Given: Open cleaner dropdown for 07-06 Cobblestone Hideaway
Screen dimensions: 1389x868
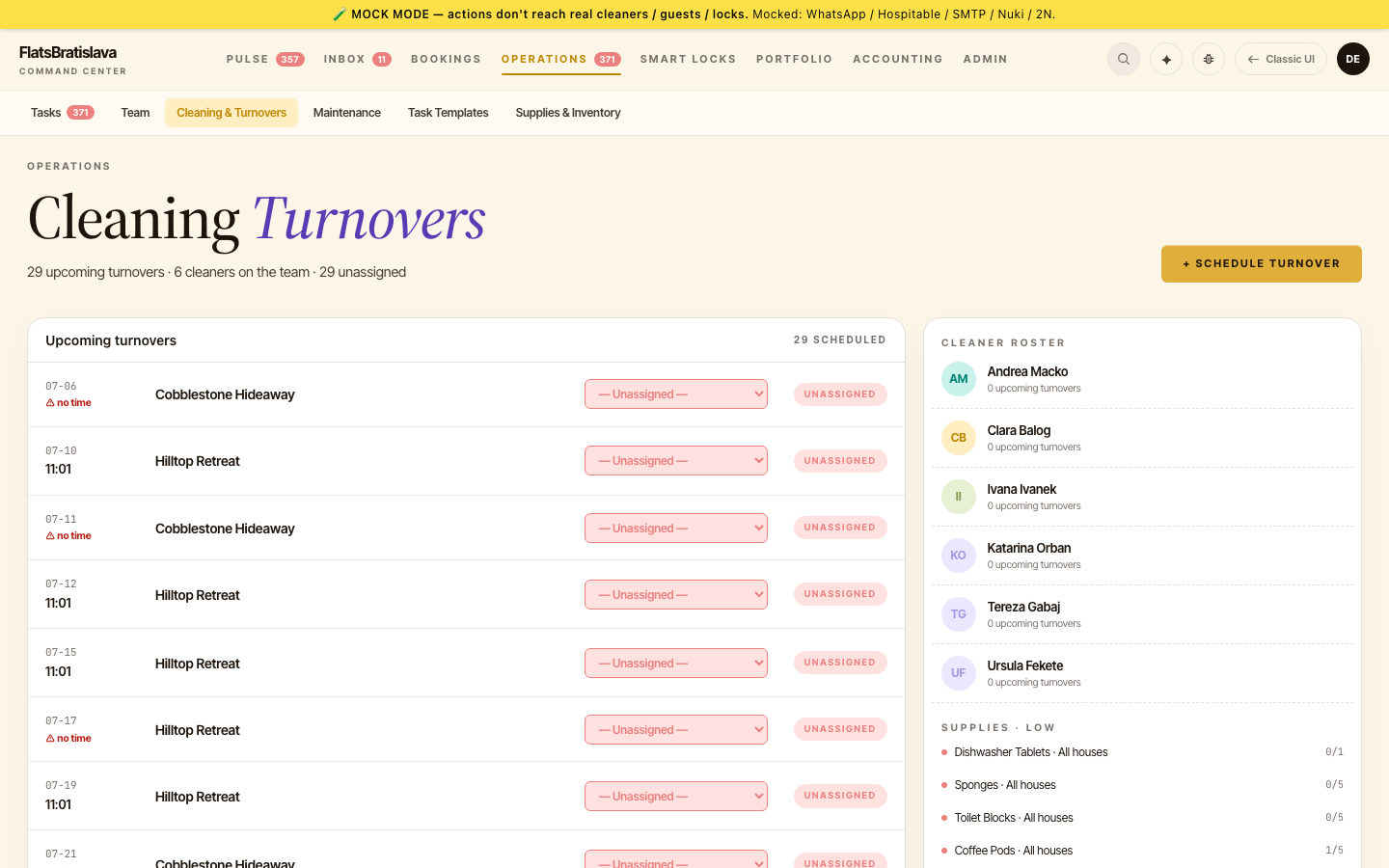Looking at the screenshot, I should [x=676, y=393].
